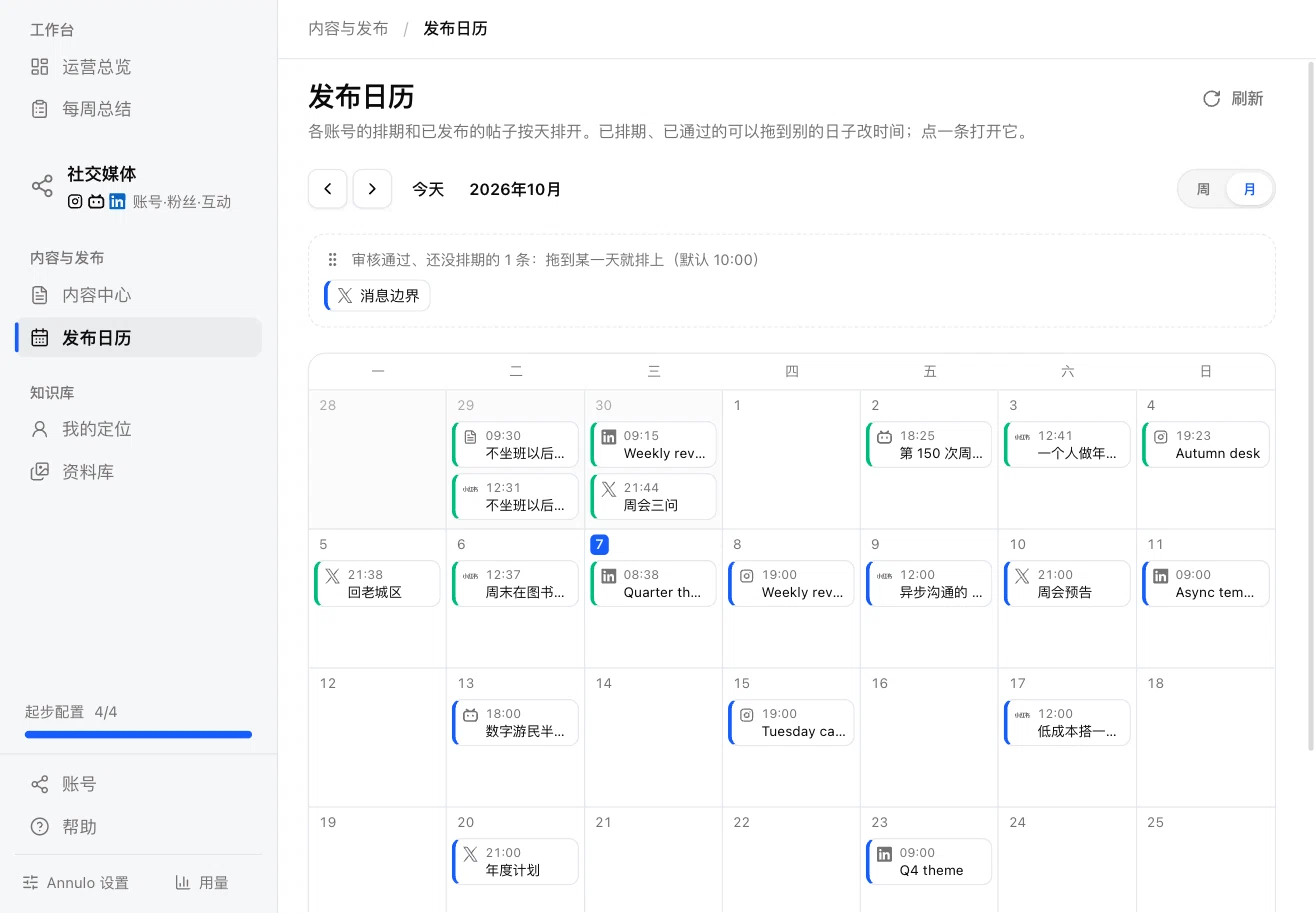The height and width of the screenshot is (913, 1316).
Task: Click the page vertical scrollbar
Action: [1311, 405]
